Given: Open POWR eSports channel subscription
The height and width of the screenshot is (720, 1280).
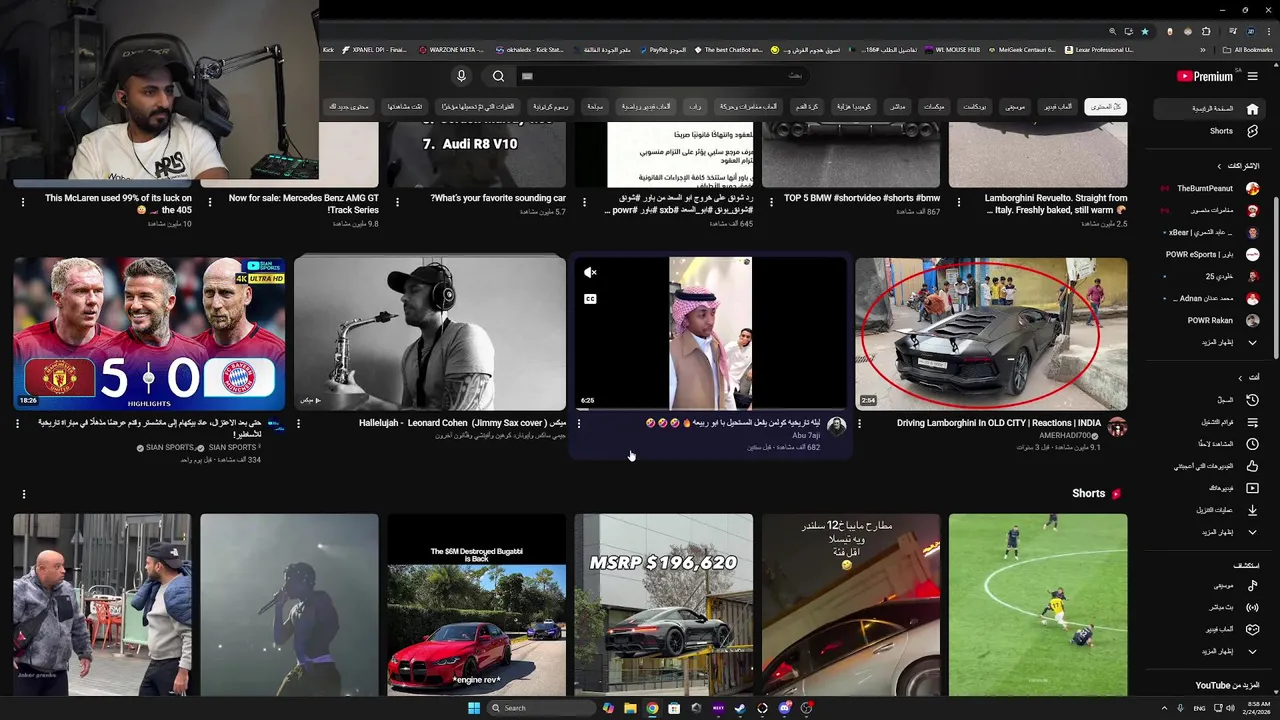Looking at the screenshot, I should tap(1208, 254).
